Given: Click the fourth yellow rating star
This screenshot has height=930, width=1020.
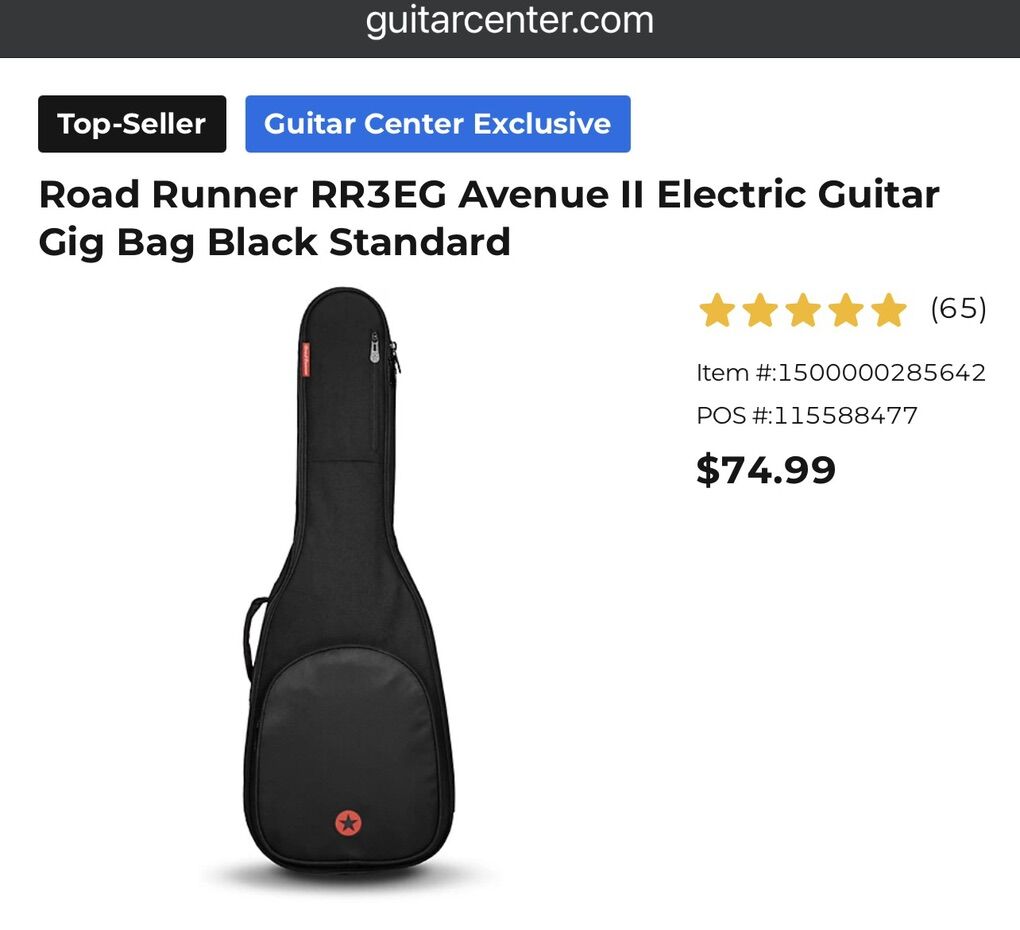Looking at the screenshot, I should pos(846,310).
